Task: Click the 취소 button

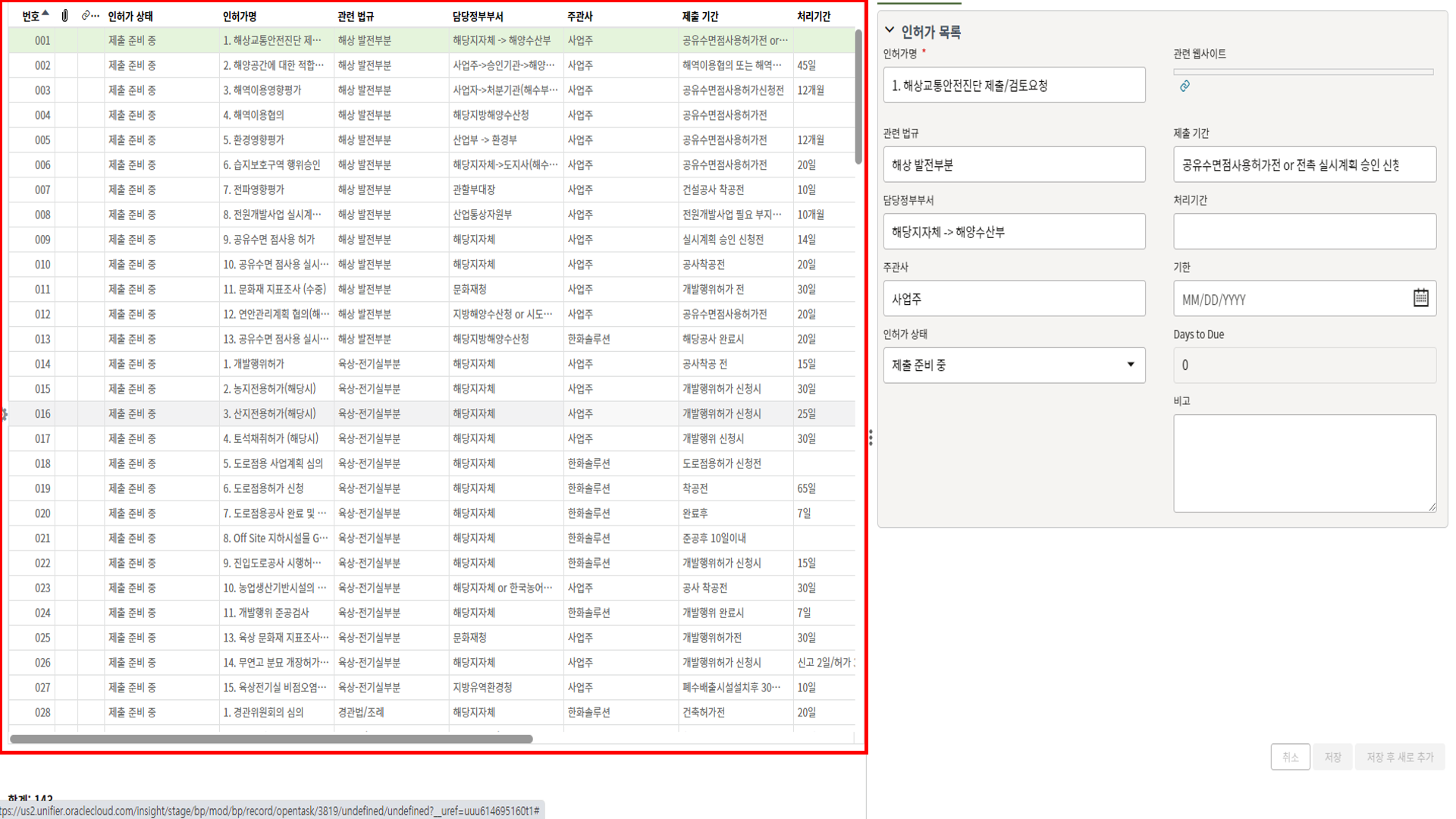Action: (x=1290, y=757)
